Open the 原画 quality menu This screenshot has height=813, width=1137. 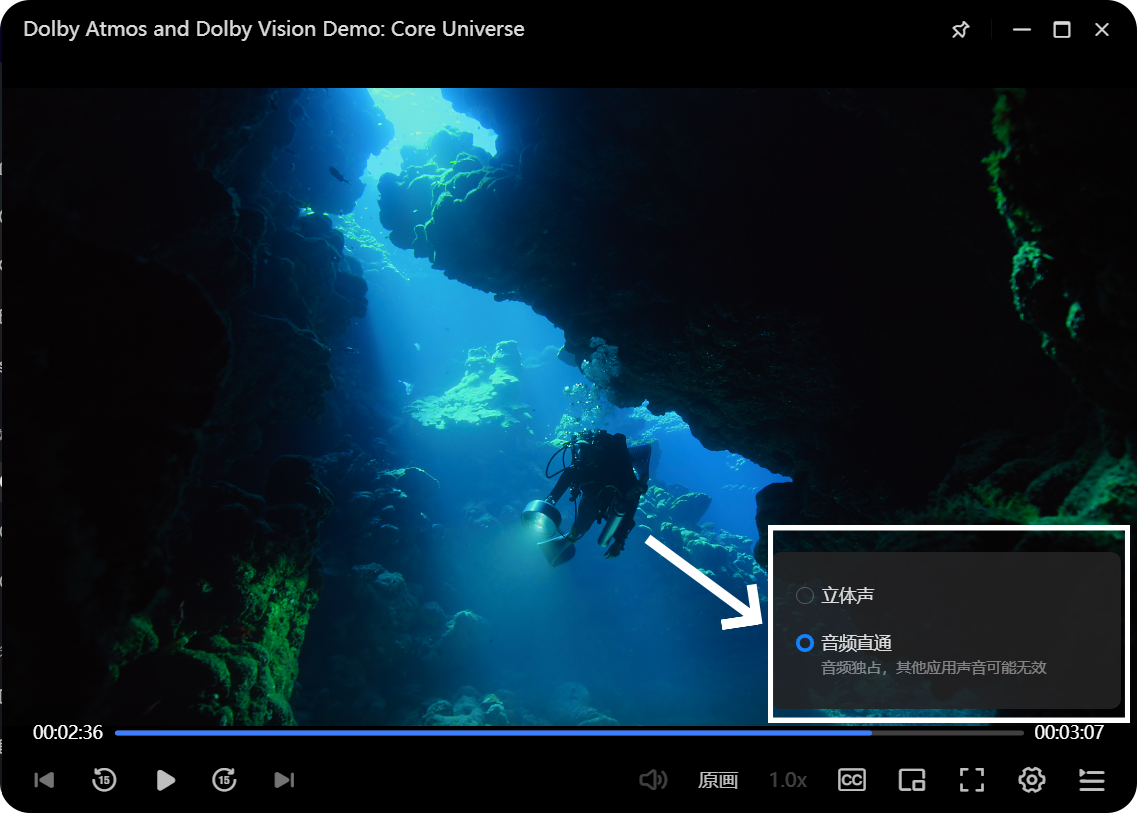click(x=718, y=780)
